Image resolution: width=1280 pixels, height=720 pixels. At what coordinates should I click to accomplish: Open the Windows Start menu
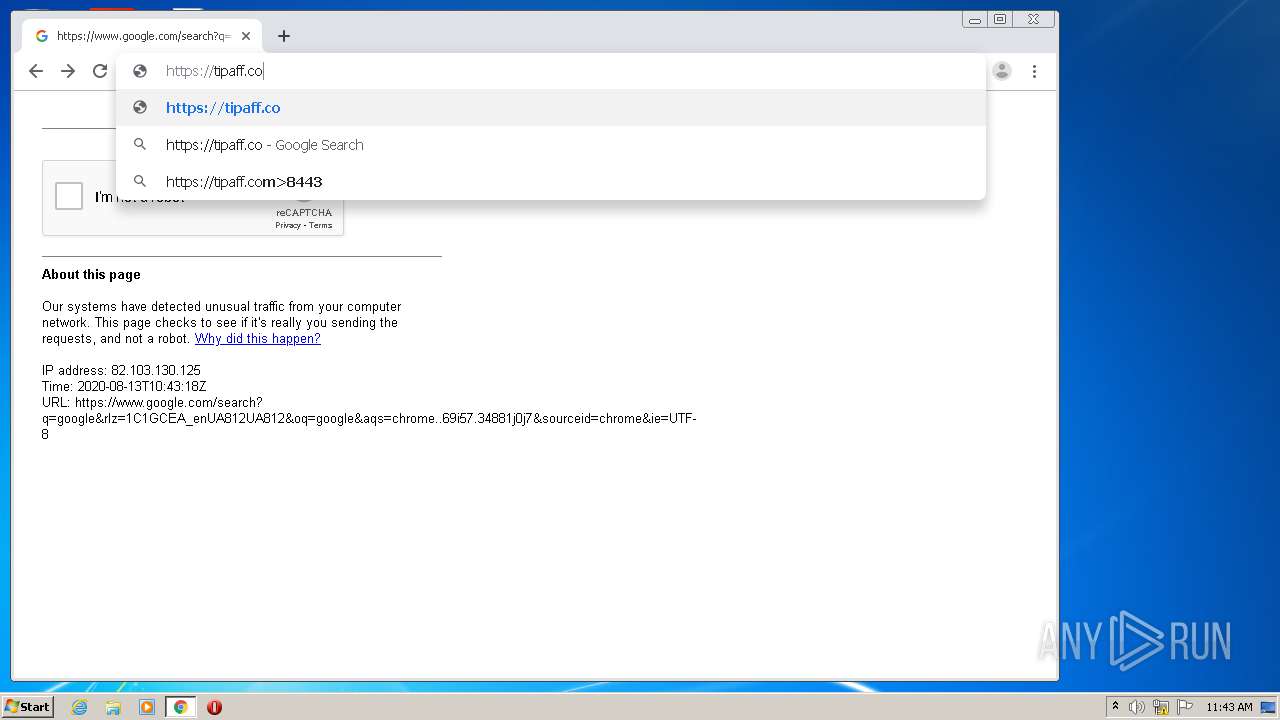(27, 707)
